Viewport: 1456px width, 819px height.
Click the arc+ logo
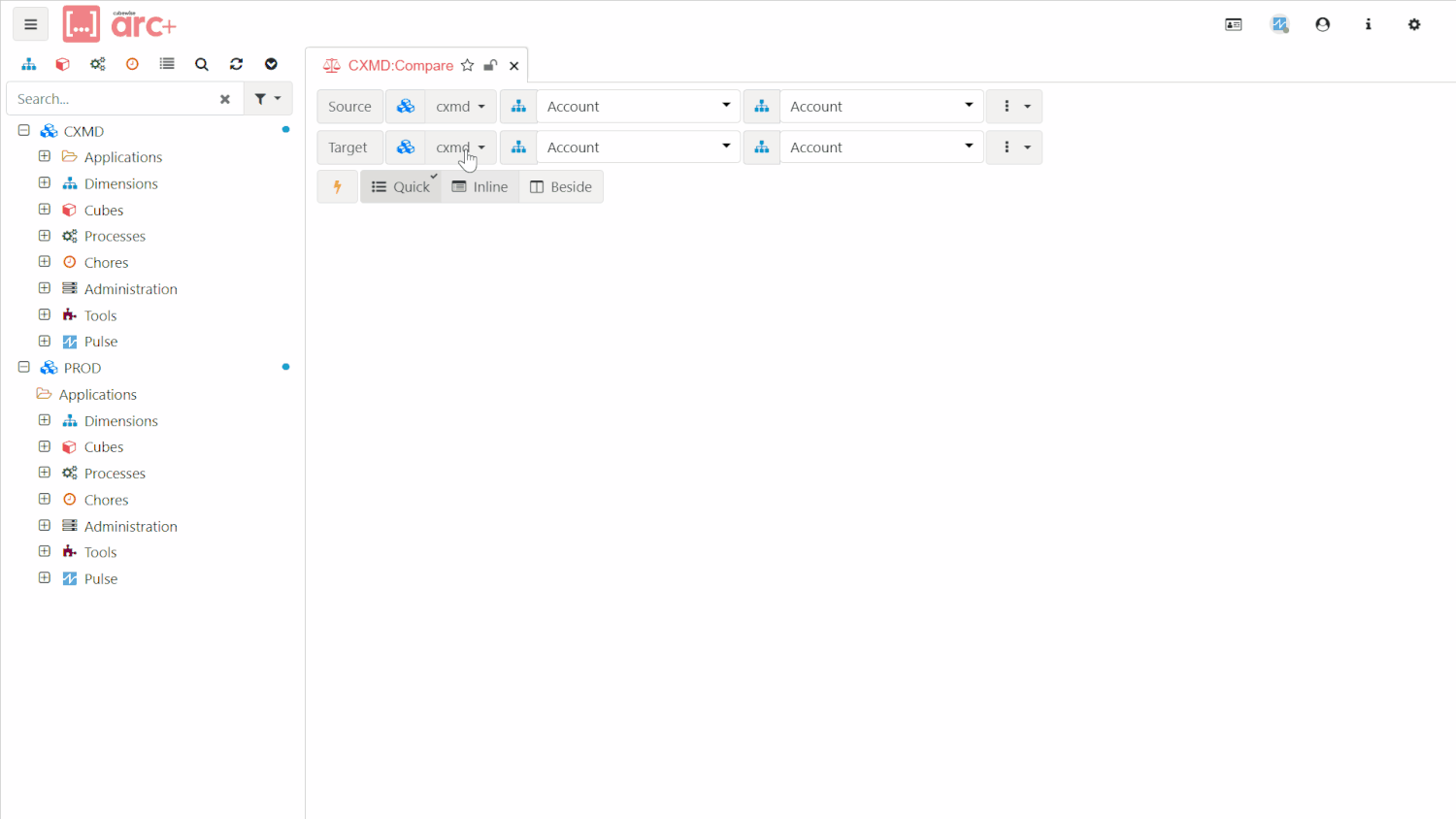pos(119,24)
